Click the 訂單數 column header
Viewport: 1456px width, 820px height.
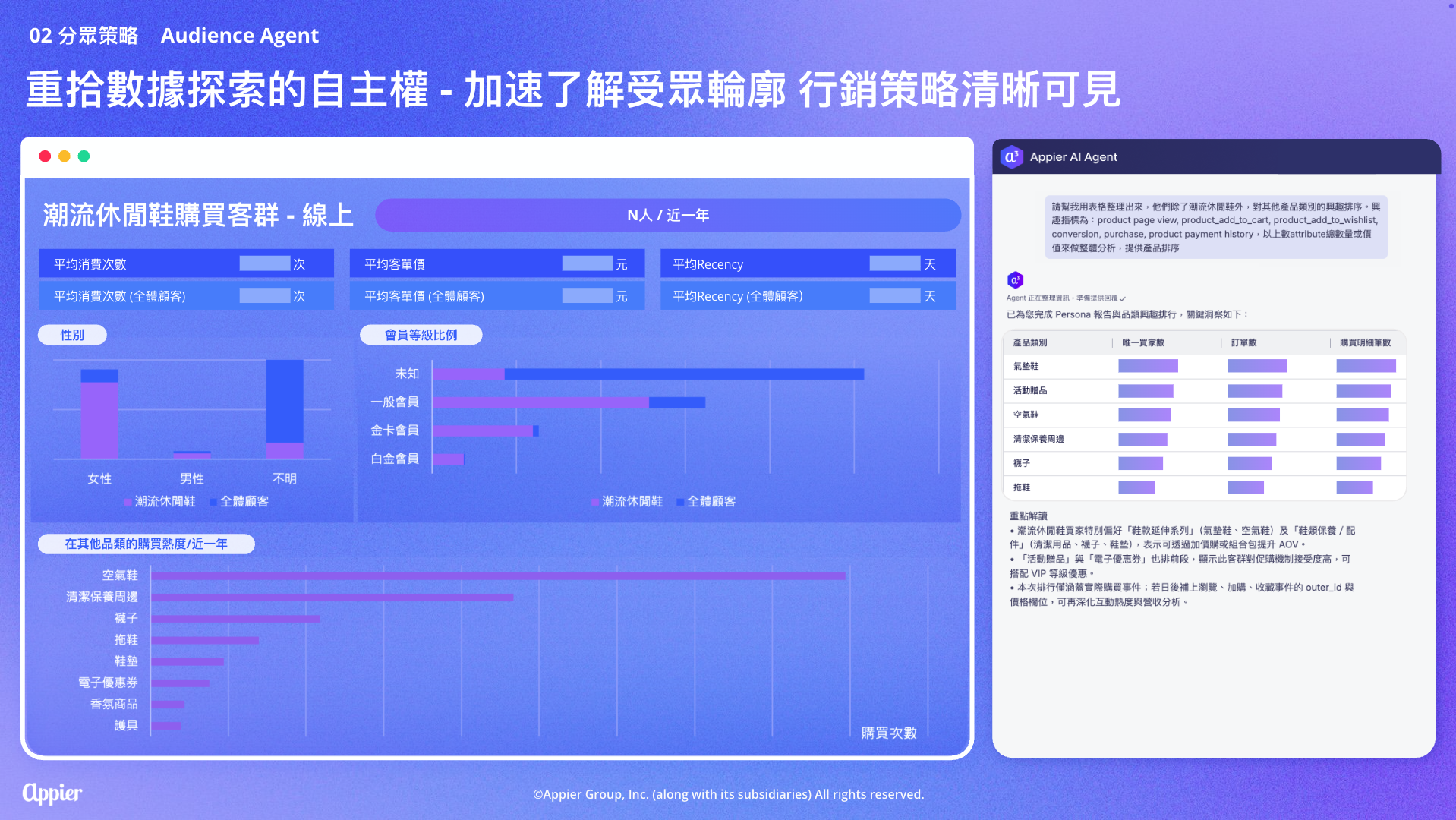(x=1243, y=342)
